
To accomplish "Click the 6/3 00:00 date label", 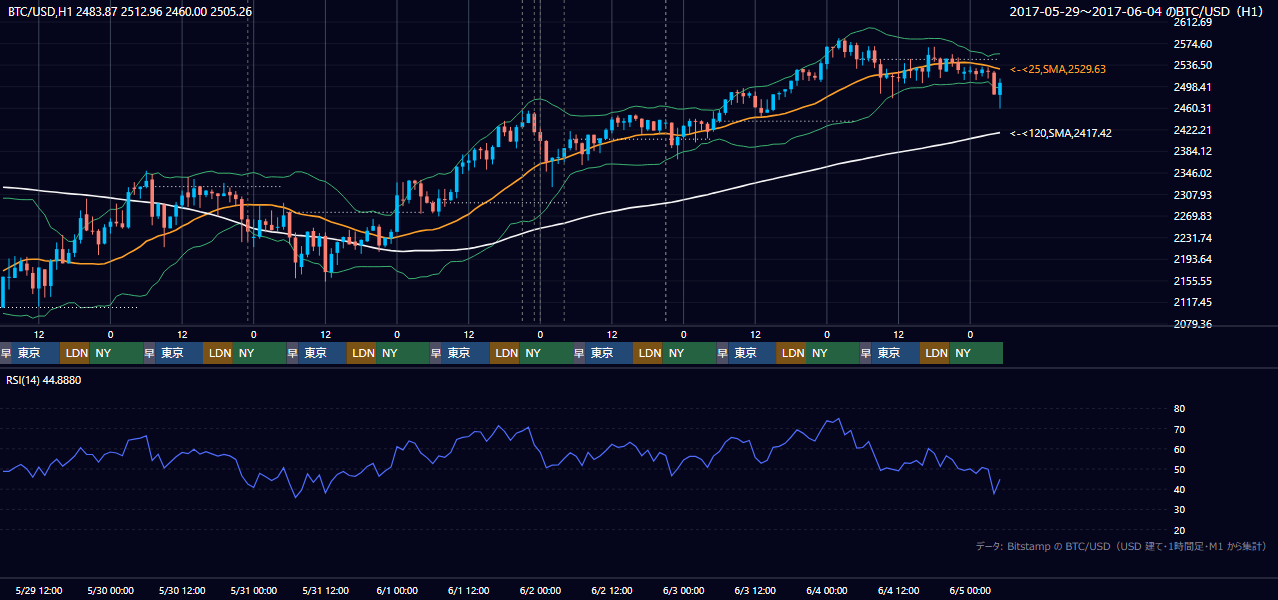I will [x=684, y=590].
